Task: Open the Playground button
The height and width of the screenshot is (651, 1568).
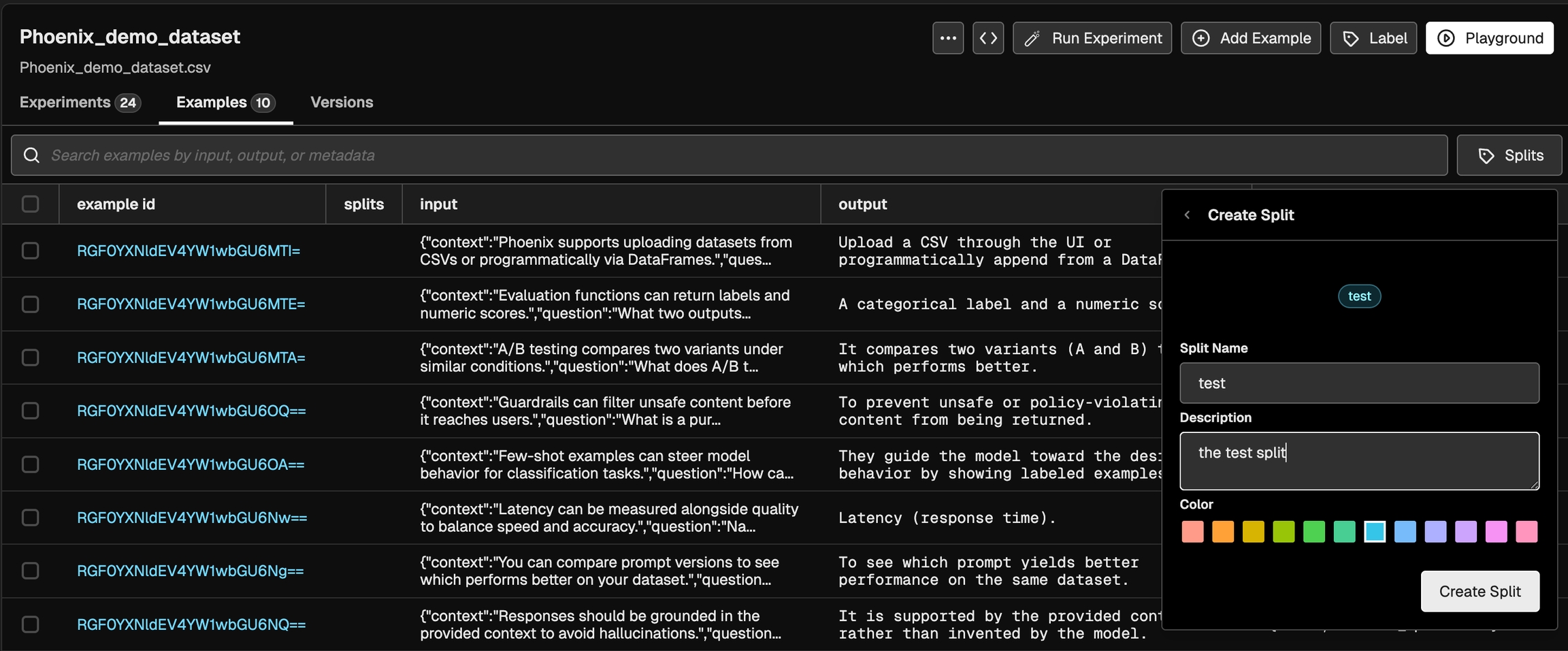Action: [1489, 38]
